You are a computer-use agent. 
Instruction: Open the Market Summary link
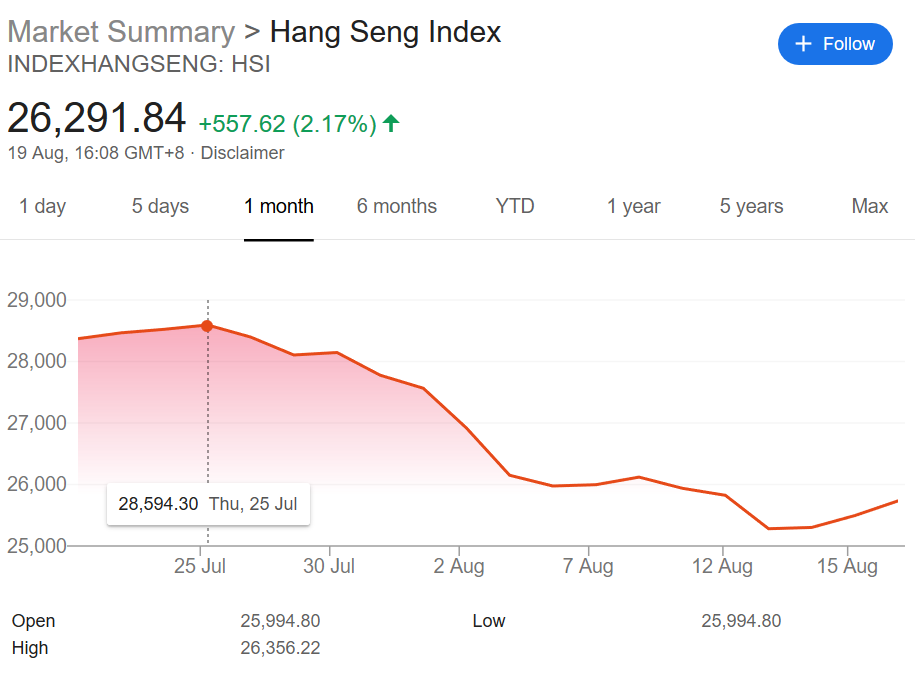click(x=120, y=32)
